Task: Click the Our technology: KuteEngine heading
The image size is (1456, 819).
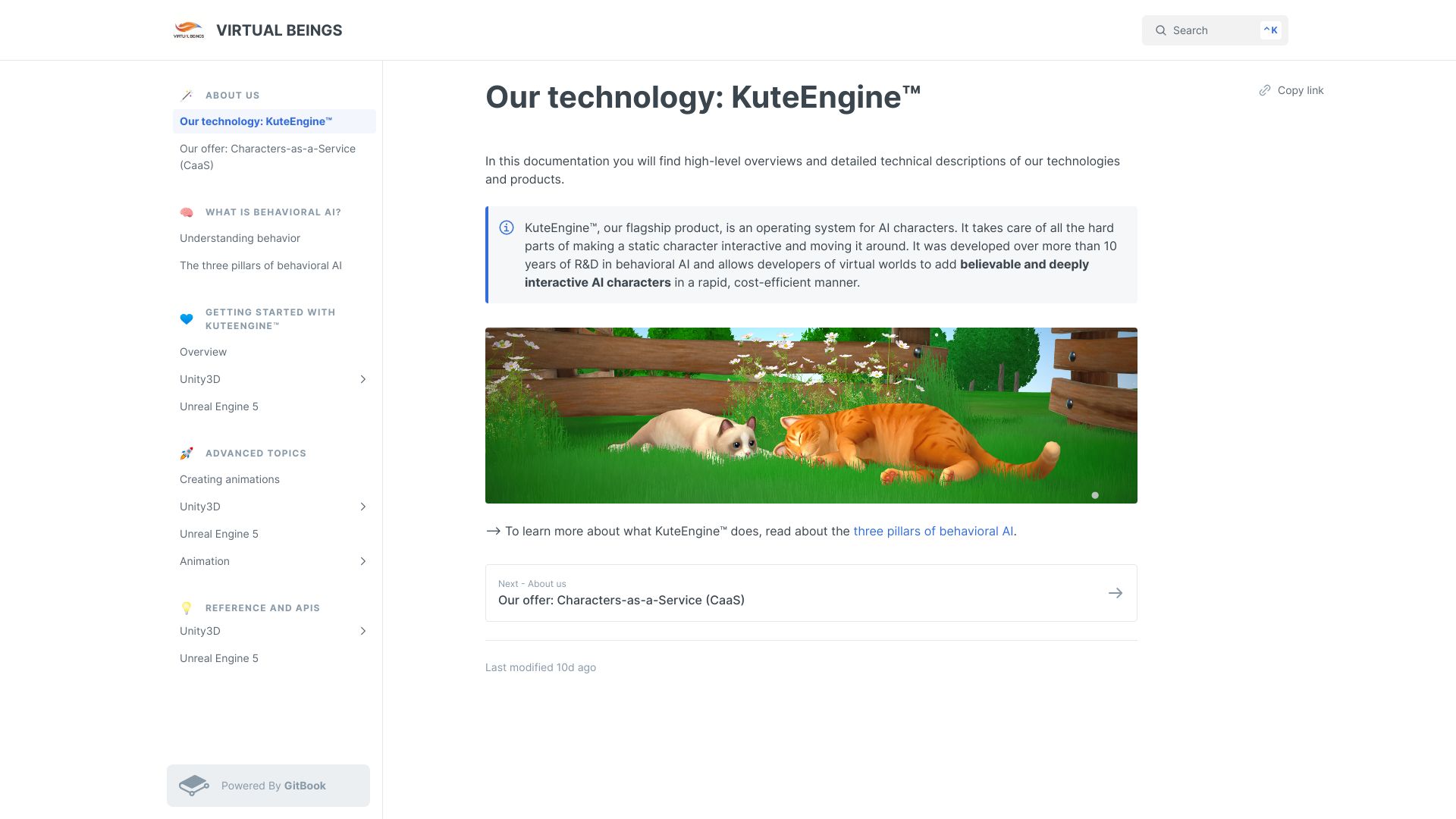Action: tap(703, 97)
